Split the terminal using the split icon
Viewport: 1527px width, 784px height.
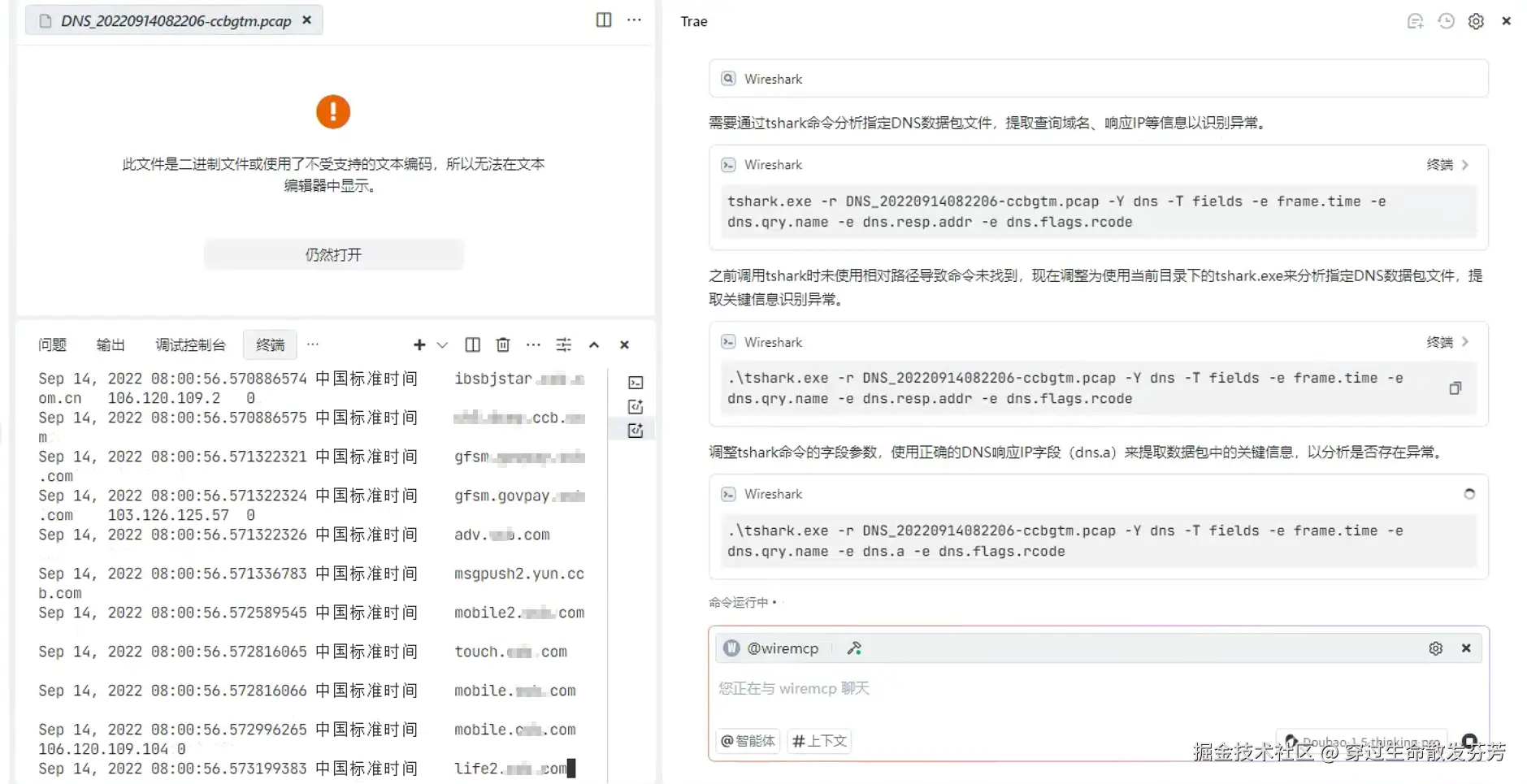(472, 344)
